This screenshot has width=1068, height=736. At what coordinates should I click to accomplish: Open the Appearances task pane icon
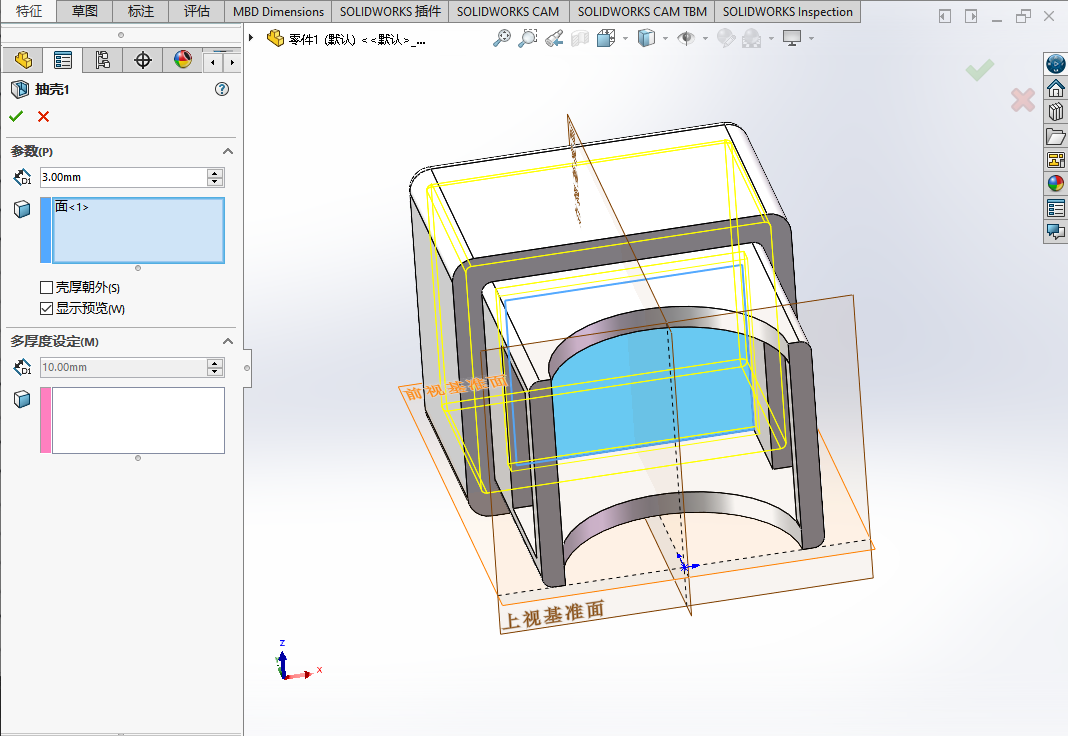[1055, 184]
